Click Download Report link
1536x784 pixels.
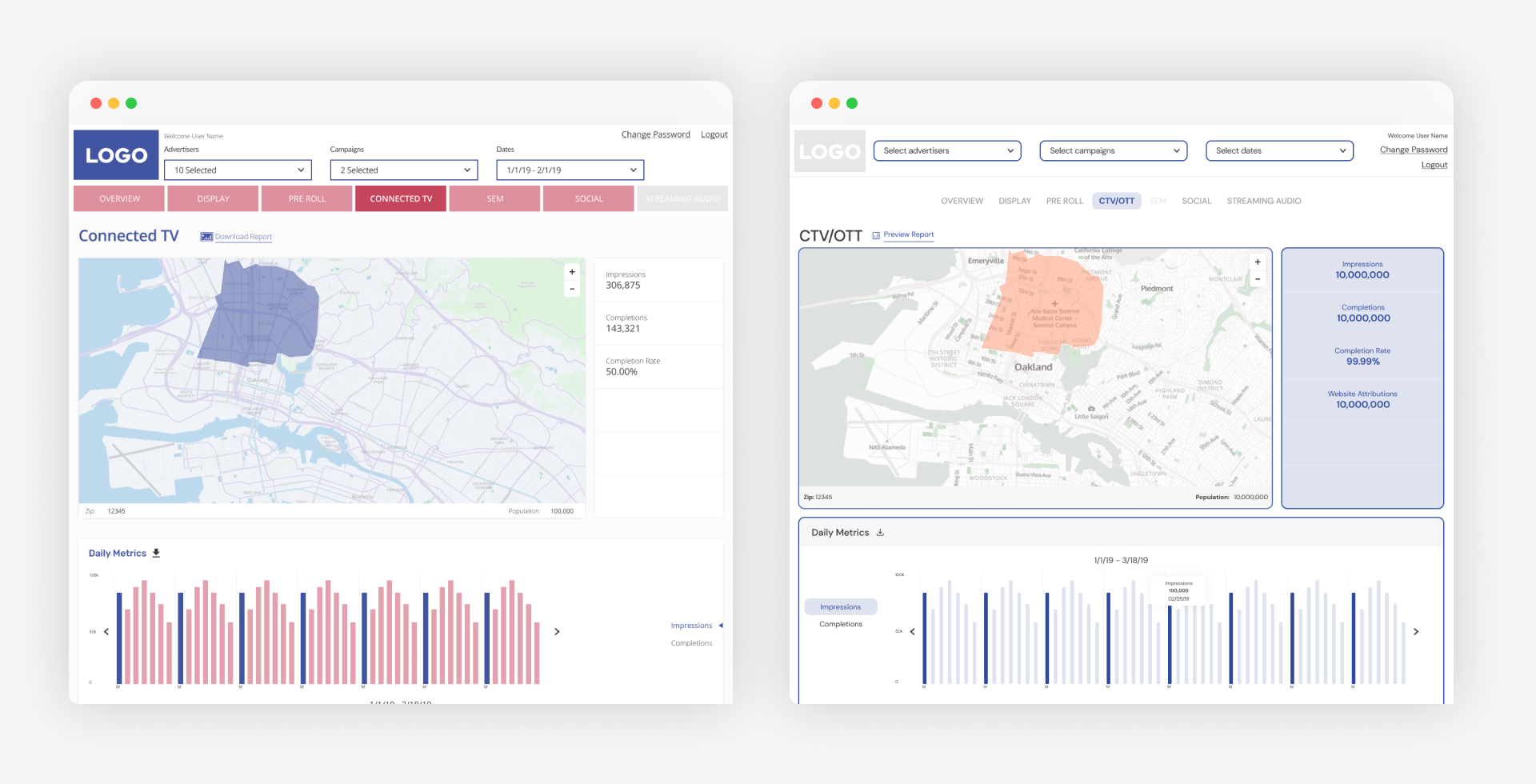243,237
